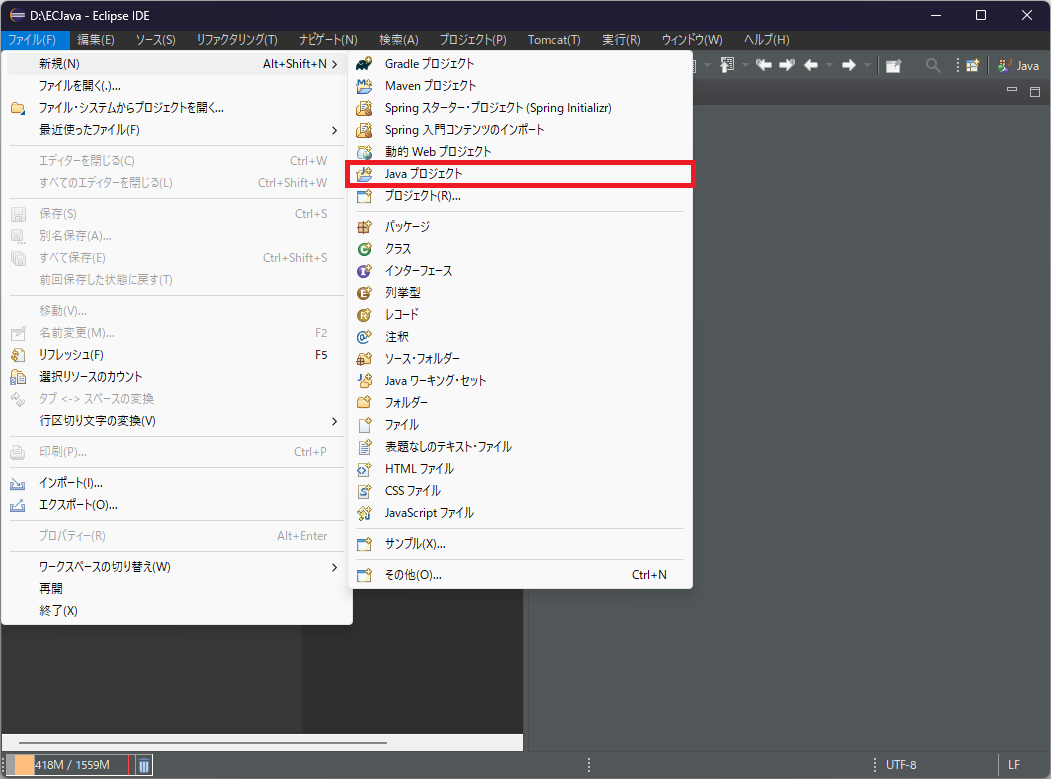This screenshot has height=779, width=1051.
Task: Select リフレッシュ(F) menu entry
Action: tap(177, 355)
